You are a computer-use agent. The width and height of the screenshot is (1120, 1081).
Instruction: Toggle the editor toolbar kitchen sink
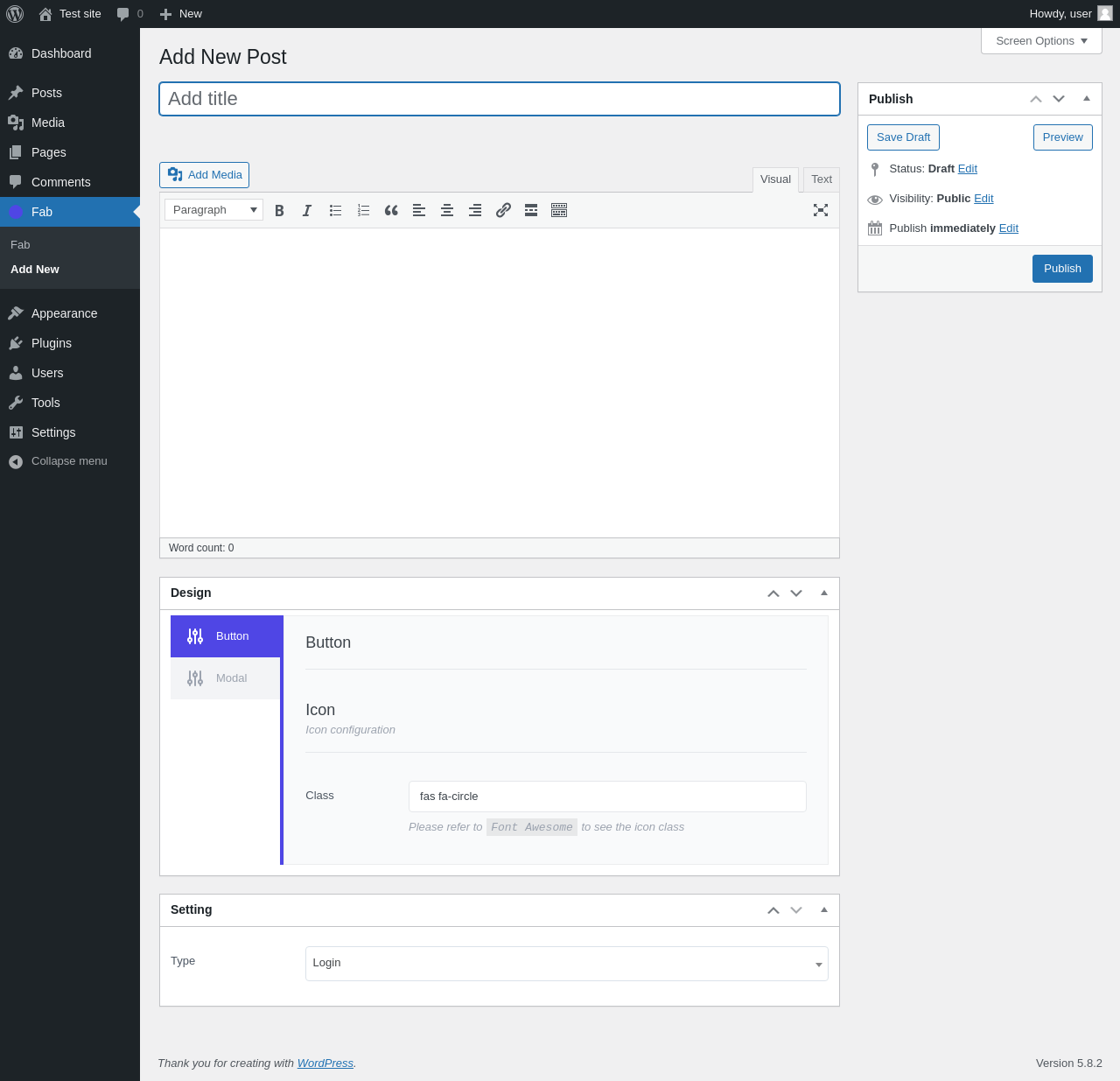pos(559,210)
